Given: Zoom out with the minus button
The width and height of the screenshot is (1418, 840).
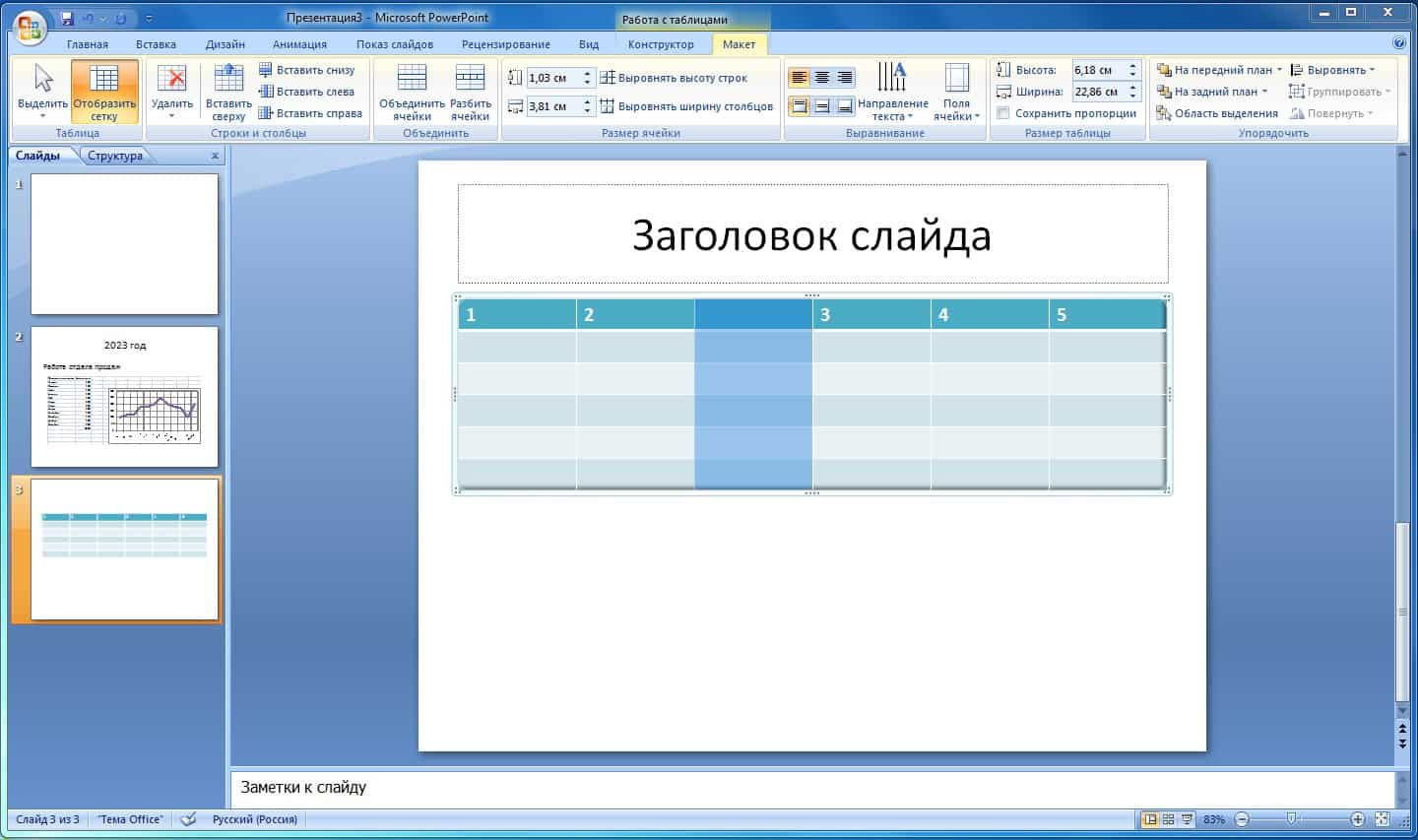Looking at the screenshot, I should tap(1242, 819).
